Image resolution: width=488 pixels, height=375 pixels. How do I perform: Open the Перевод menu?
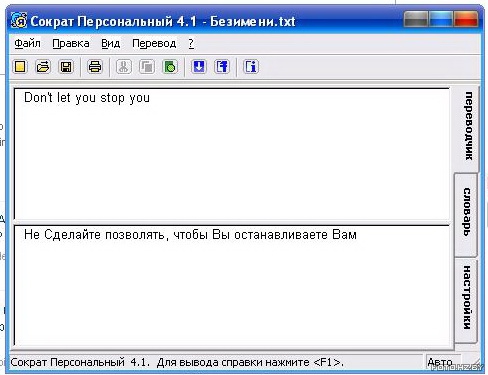point(154,43)
